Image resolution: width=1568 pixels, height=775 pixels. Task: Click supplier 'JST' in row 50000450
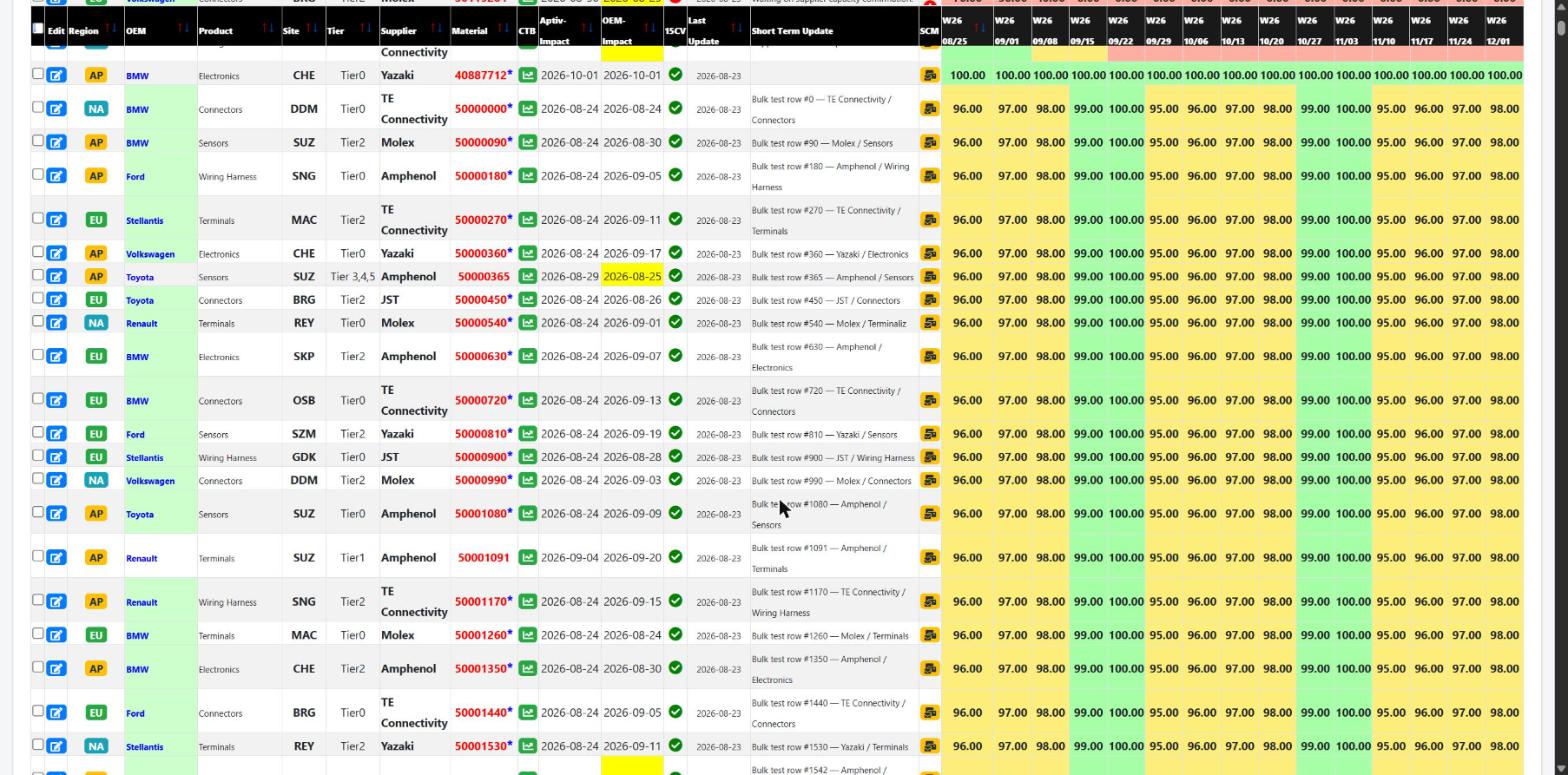pyautogui.click(x=390, y=300)
